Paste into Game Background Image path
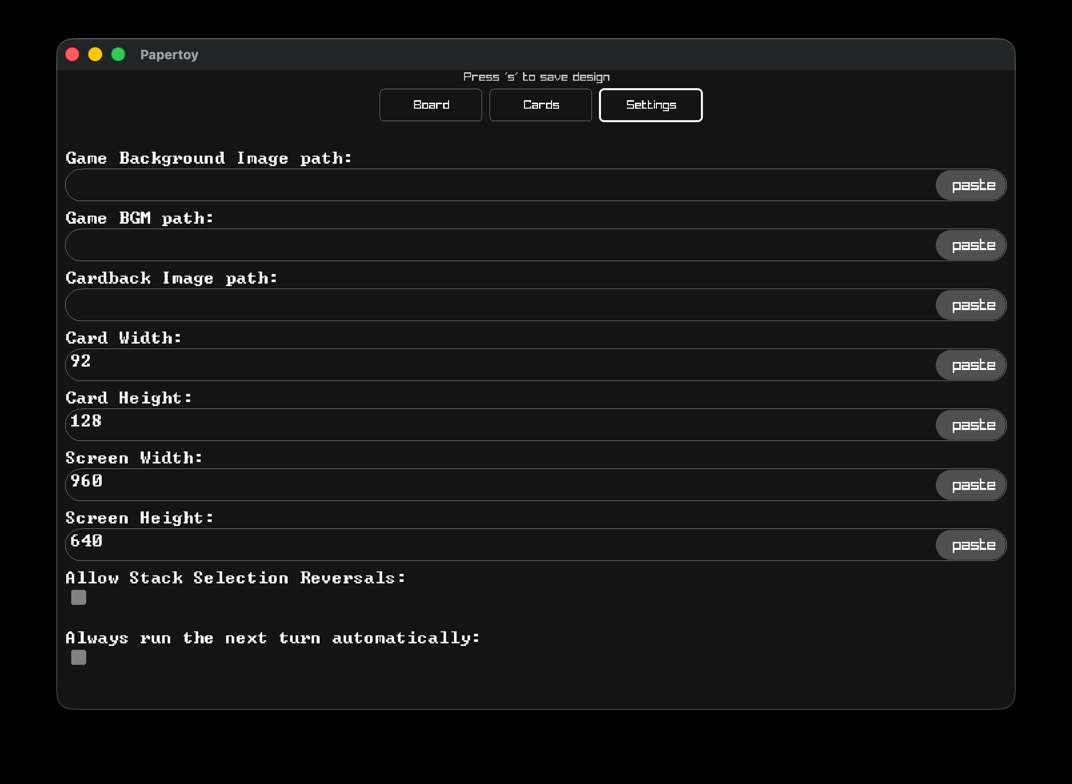1072x784 pixels. tap(971, 185)
